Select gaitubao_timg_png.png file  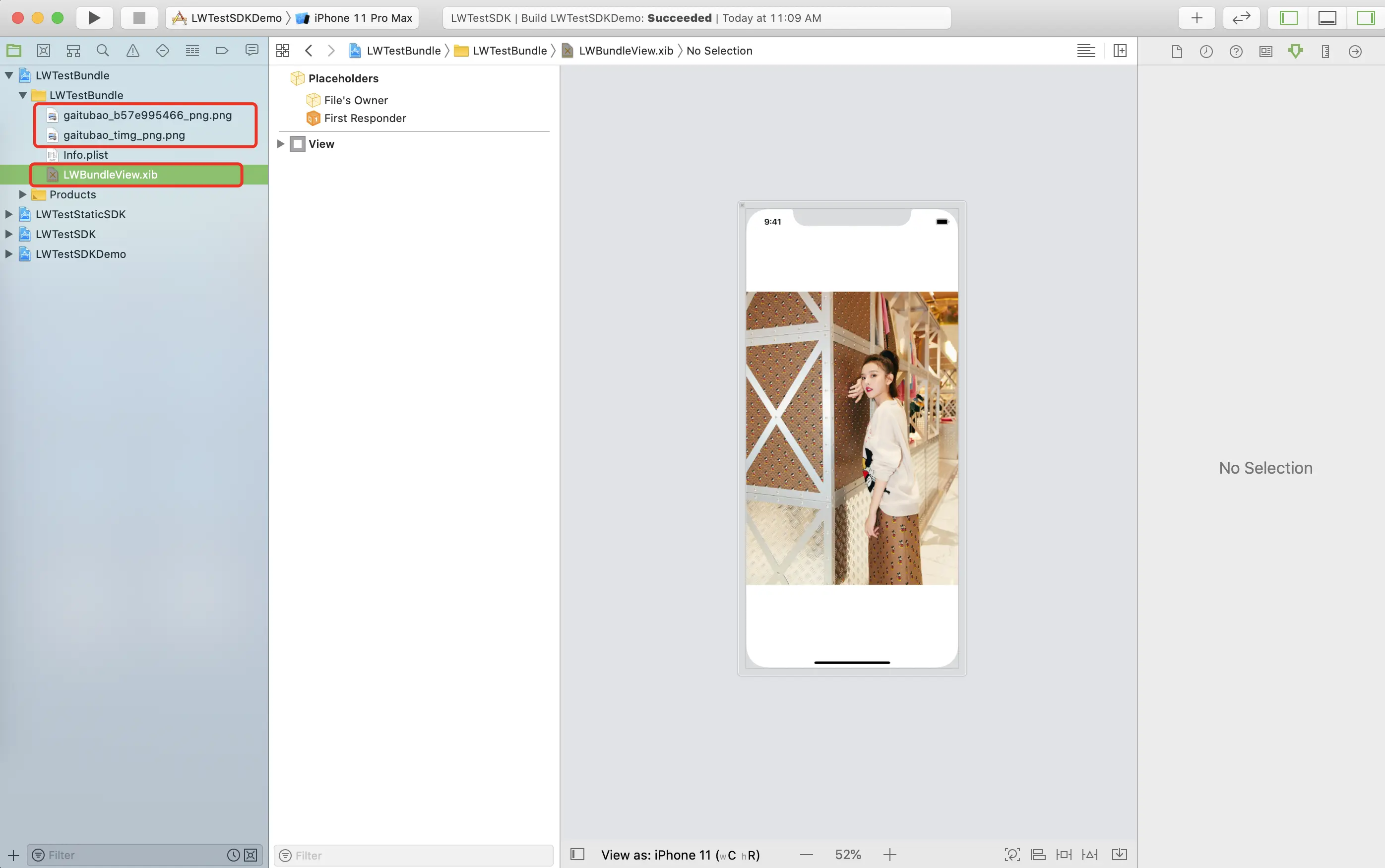124,135
